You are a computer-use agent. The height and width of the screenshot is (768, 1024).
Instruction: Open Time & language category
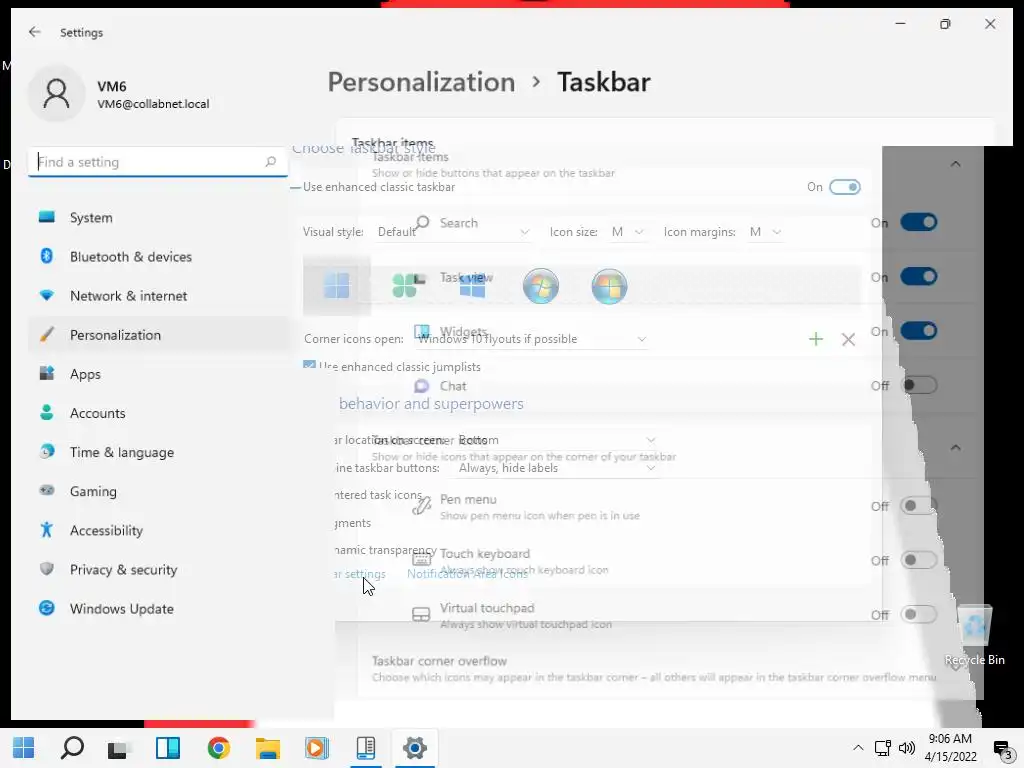tap(159, 453)
